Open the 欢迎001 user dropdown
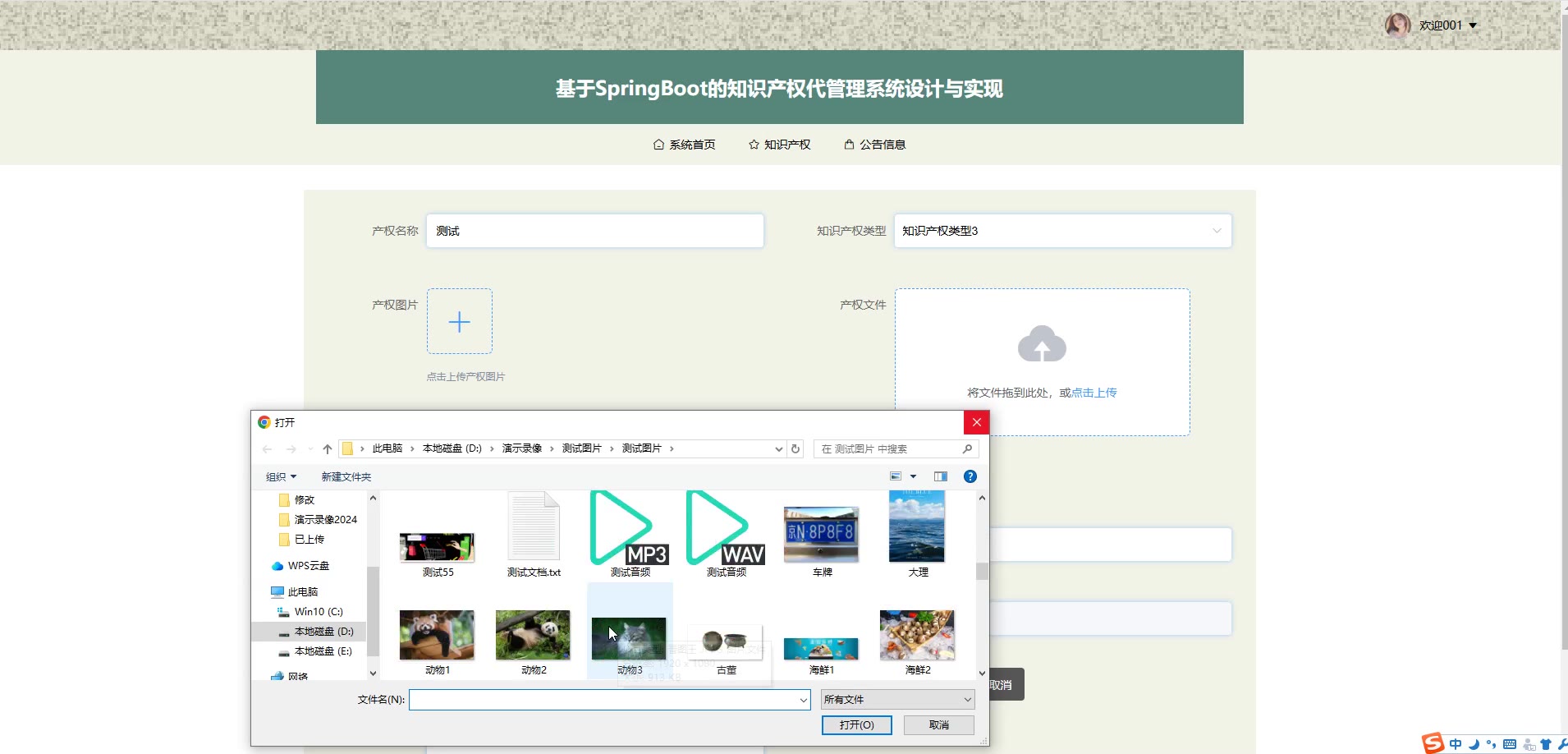The width and height of the screenshot is (1568, 754). (x=1448, y=25)
